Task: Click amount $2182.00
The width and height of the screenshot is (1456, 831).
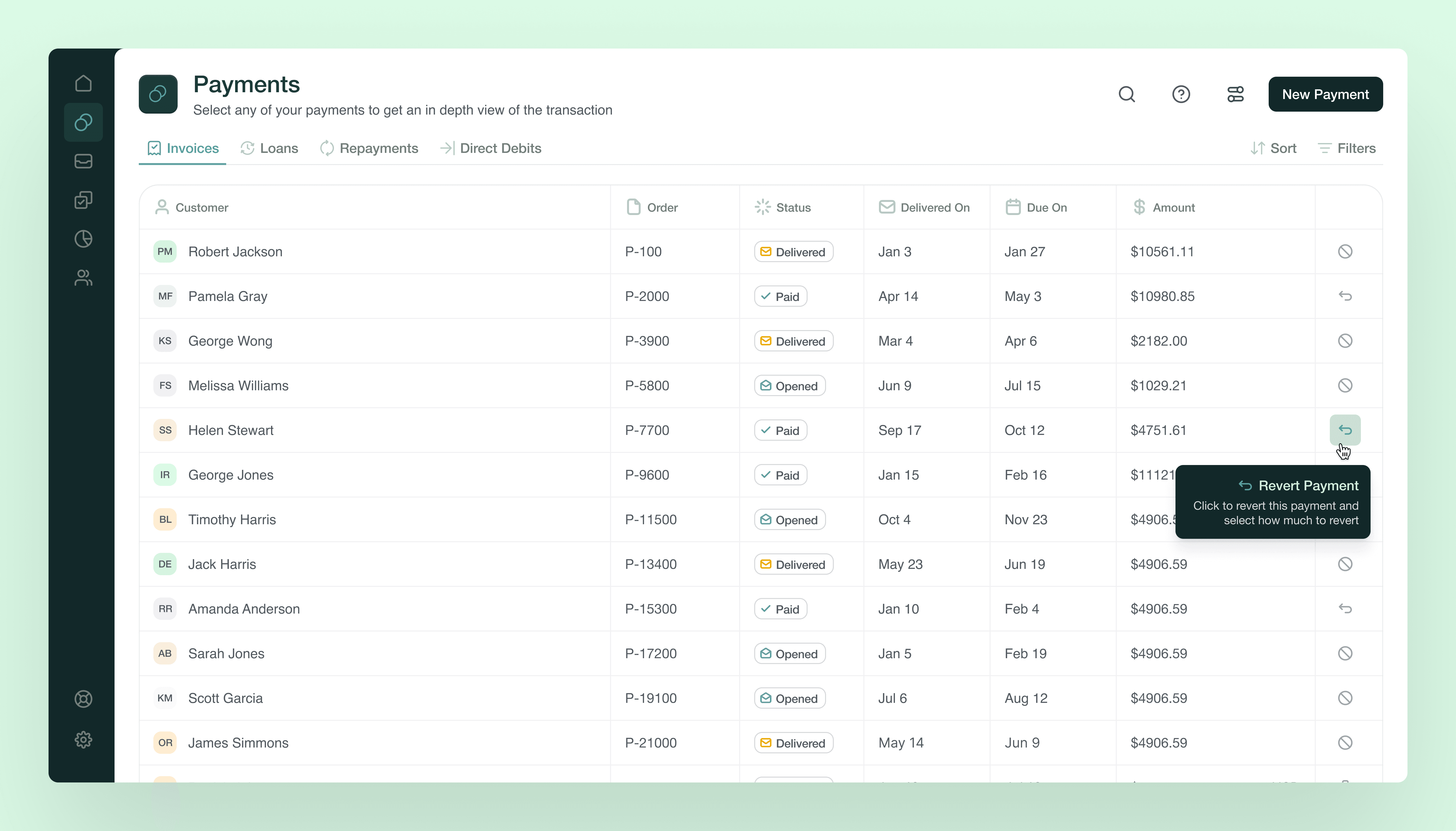Action: [1159, 341]
